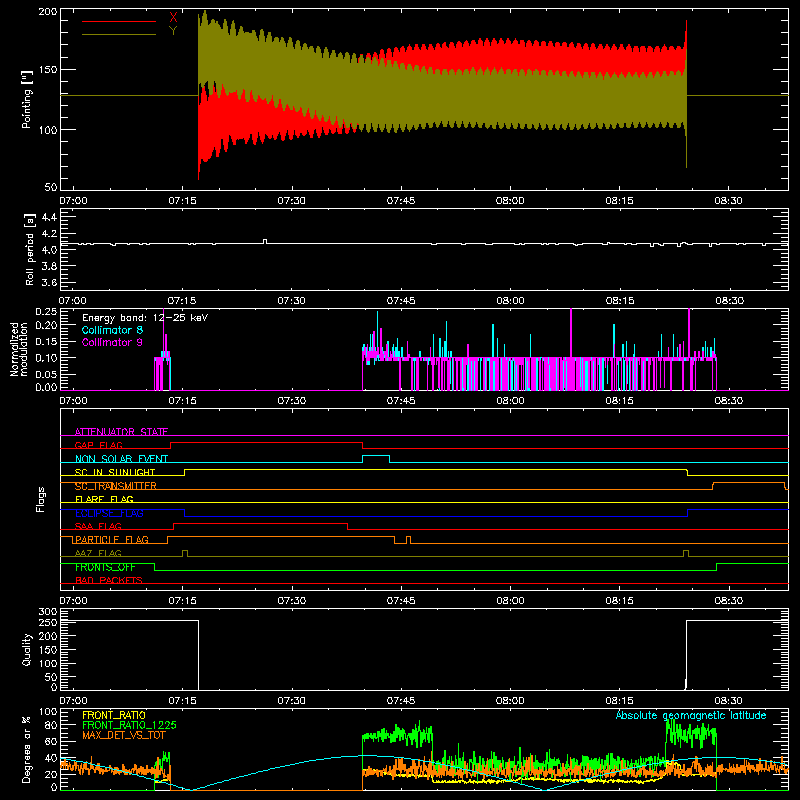Click the MAX_DET_VS_TOT legend entry
The height and width of the screenshot is (800, 800).
tap(124, 735)
